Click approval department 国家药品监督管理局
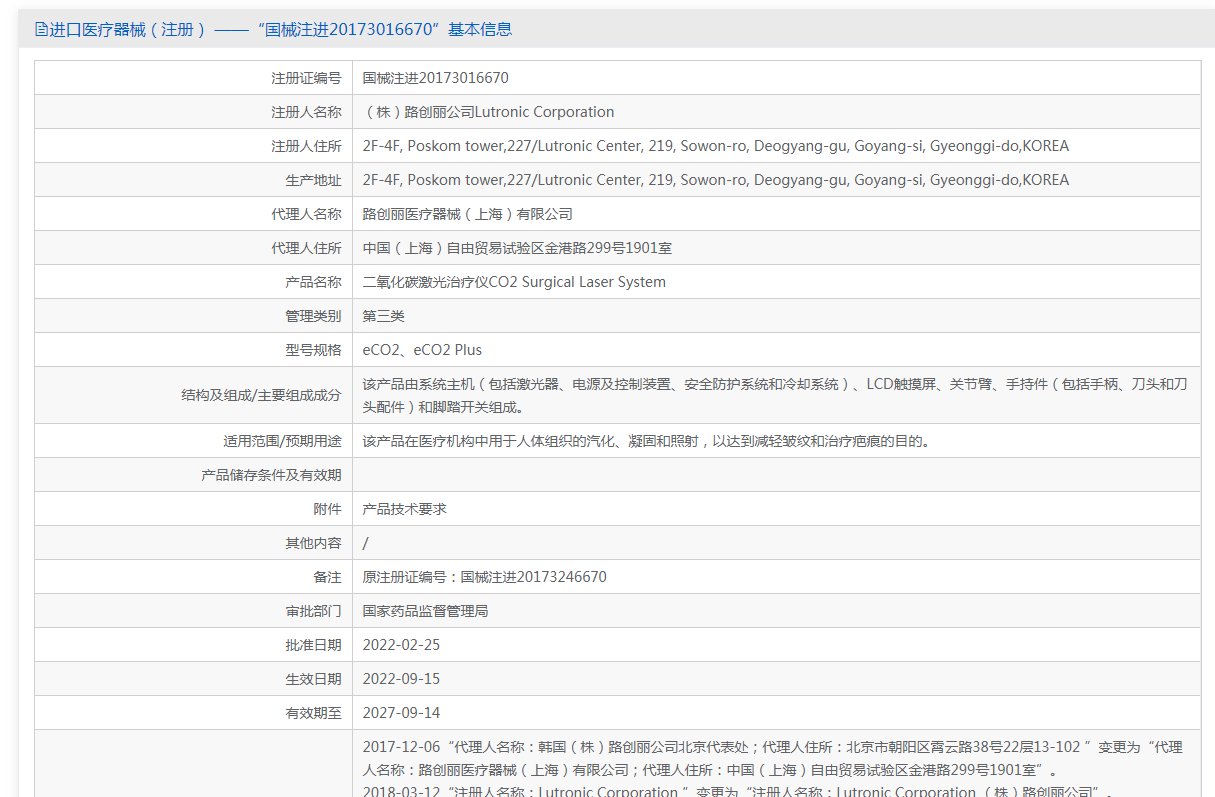The image size is (1215, 797). (x=425, y=611)
